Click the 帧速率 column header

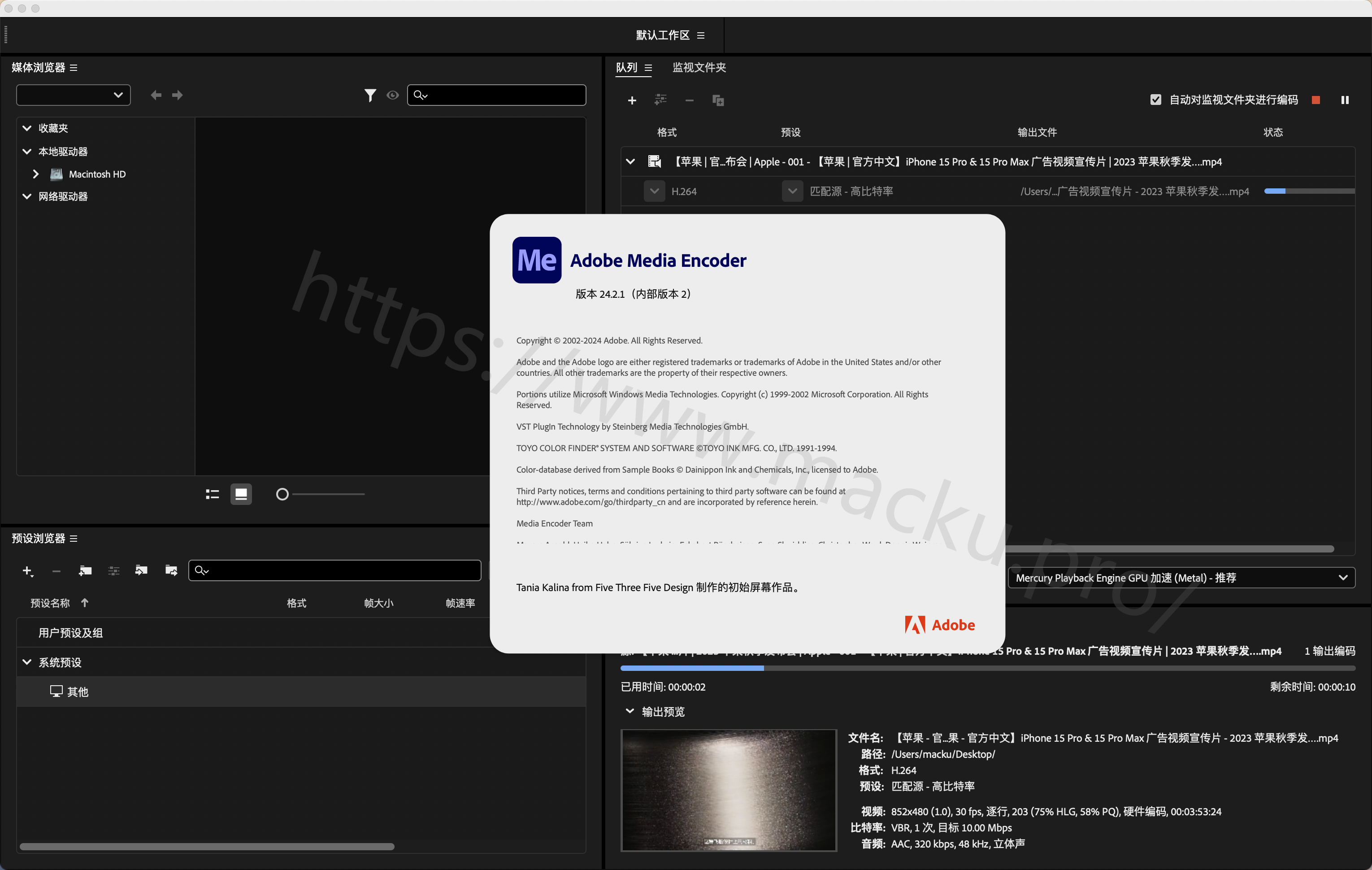460,603
